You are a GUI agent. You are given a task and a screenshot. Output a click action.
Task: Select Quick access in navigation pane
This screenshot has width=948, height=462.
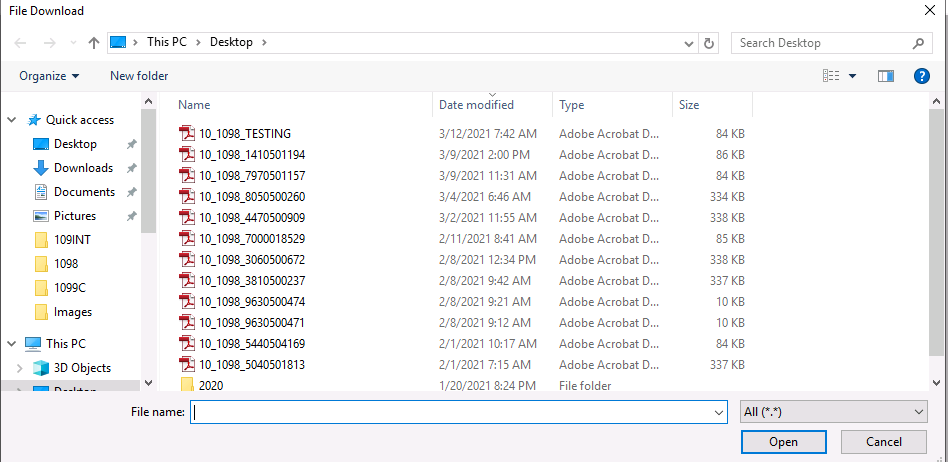coord(79,120)
